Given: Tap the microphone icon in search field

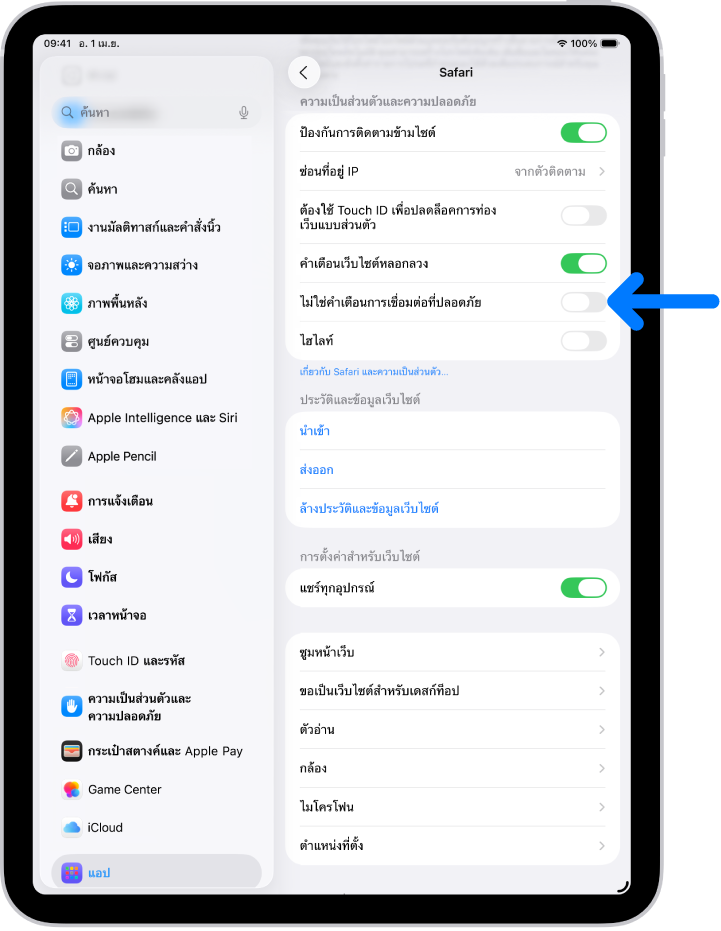Looking at the screenshot, I should click(x=244, y=113).
